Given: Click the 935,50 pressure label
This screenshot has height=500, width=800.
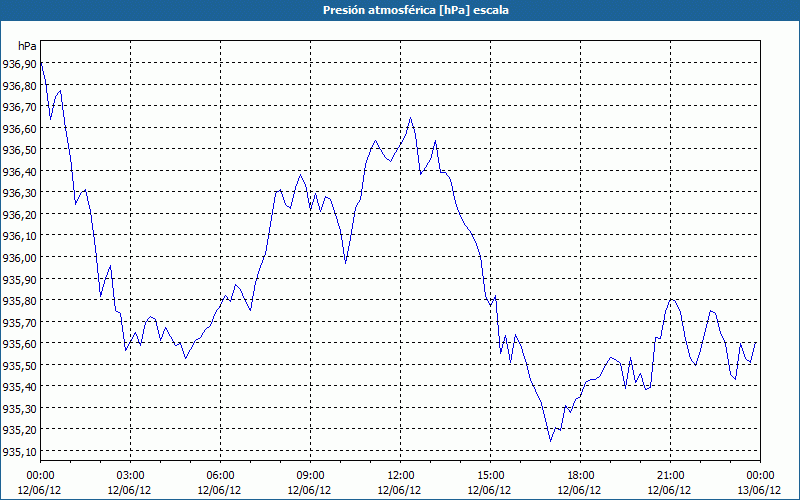Looking at the screenshot, I should coord(19,365).
